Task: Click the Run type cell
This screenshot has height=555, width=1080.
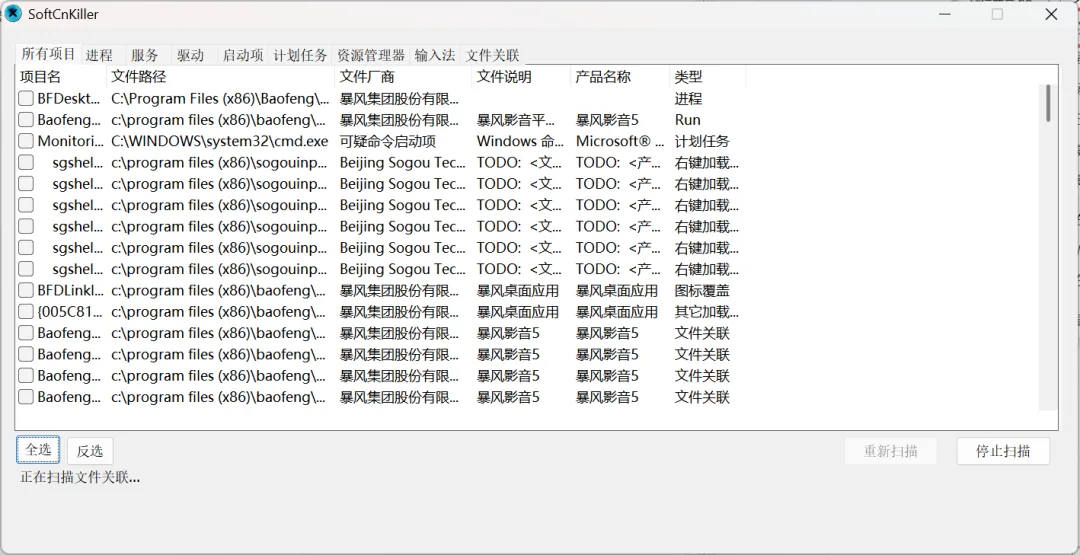Action: [687, 120]
